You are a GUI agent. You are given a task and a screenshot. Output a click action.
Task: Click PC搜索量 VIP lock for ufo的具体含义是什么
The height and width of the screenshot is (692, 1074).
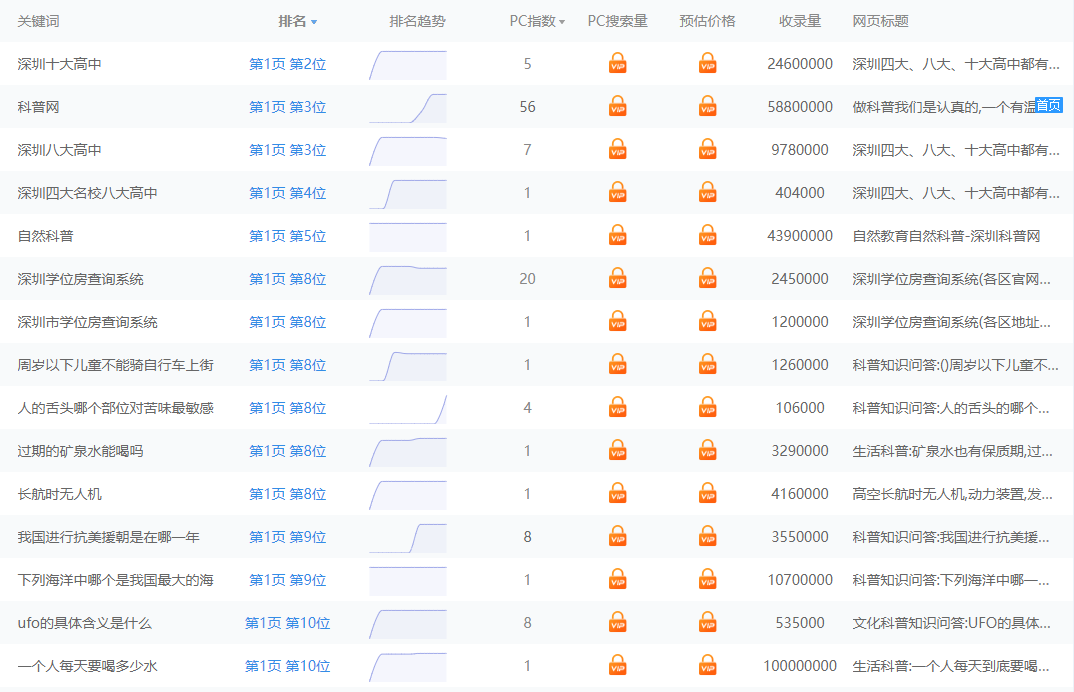click(618, 623)
